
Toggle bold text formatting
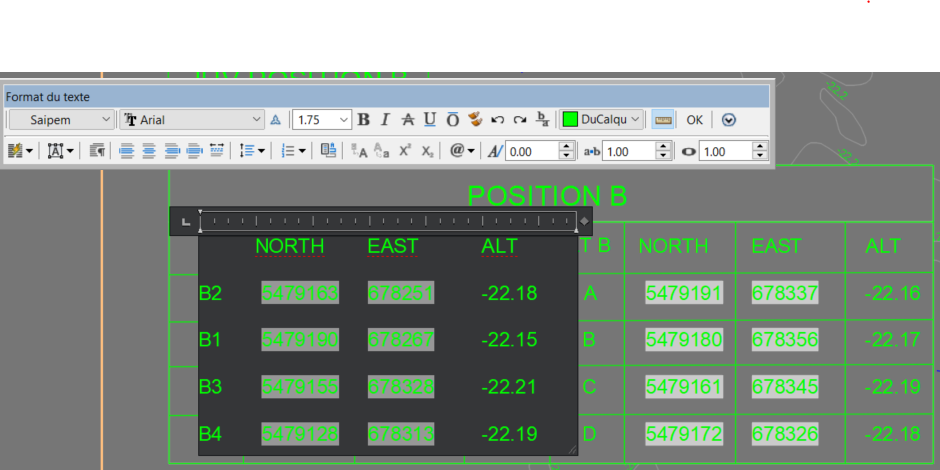tap(363, 120)
